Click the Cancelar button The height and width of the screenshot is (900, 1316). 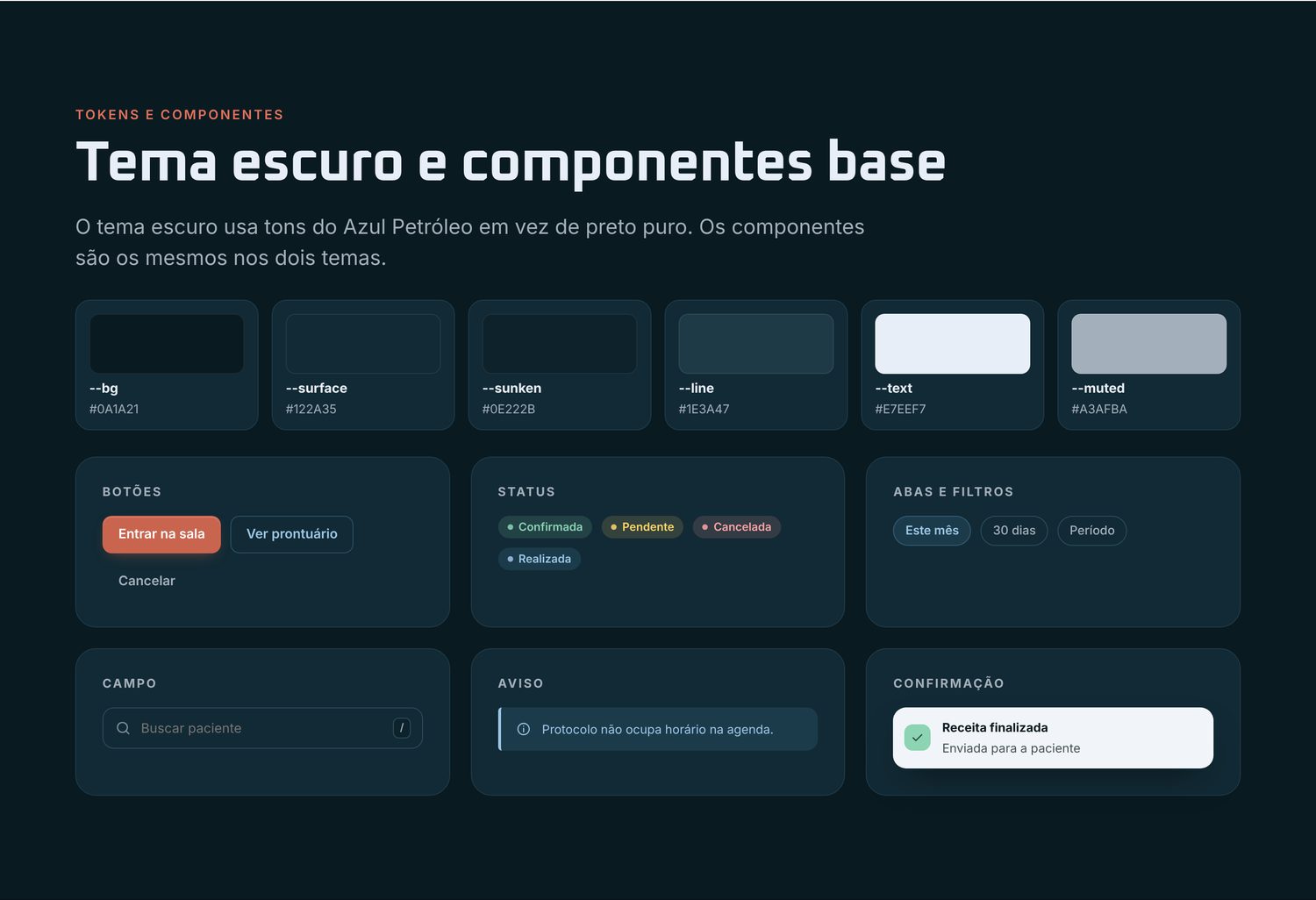[147, 581]
